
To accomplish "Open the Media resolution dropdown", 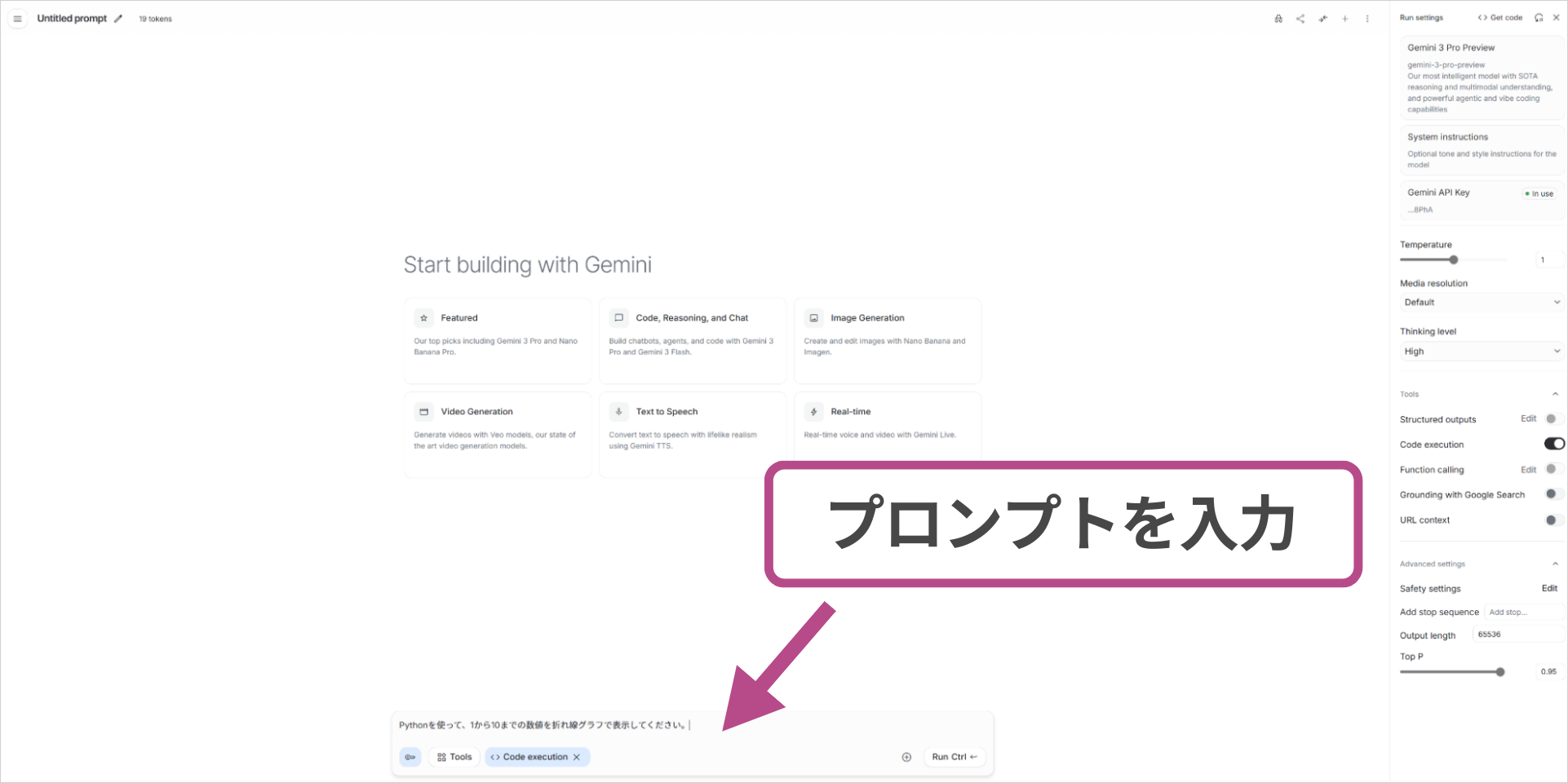I will click(x=1482, y=302).
